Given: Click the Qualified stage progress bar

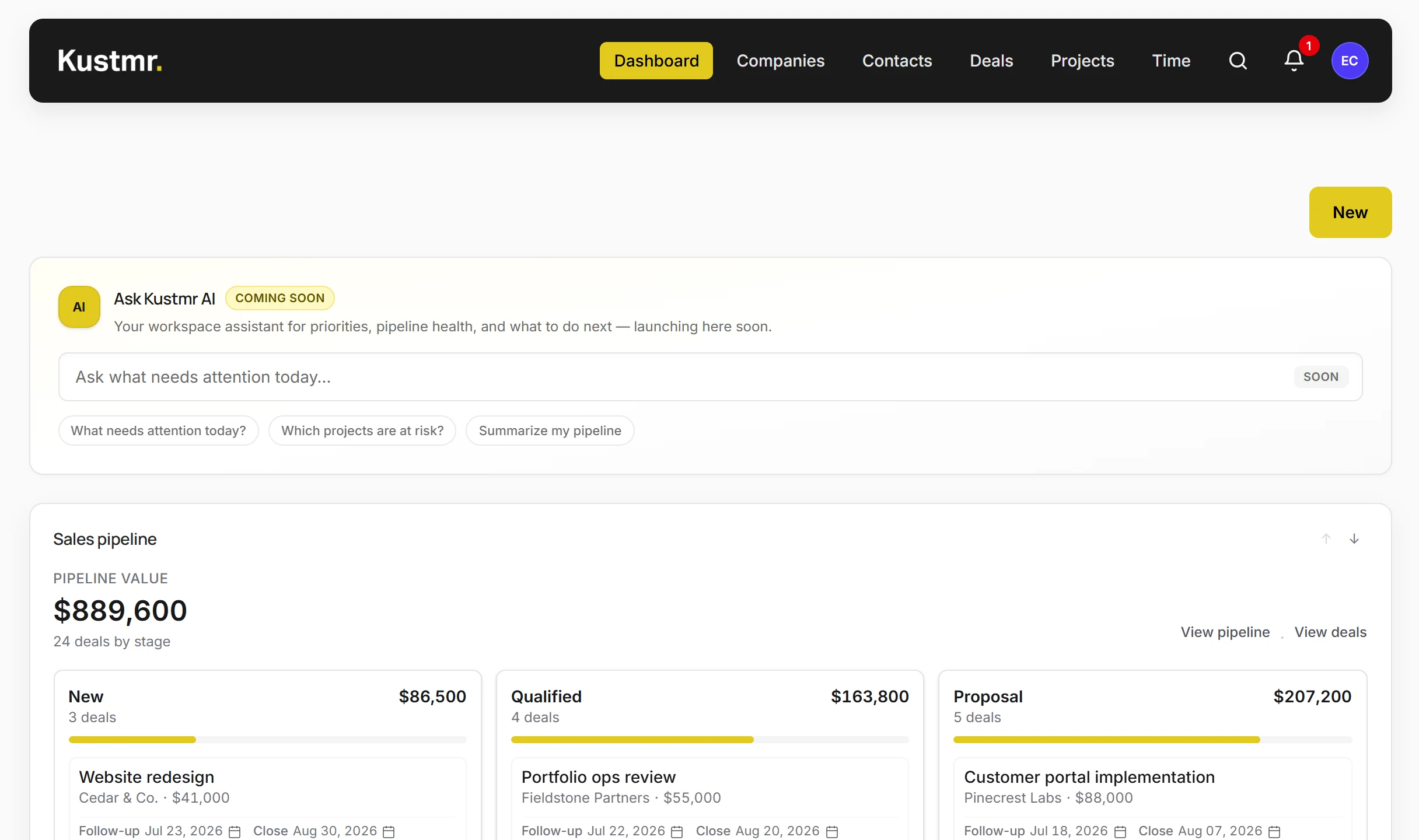Looking at the screenshot, I should 709,740.
